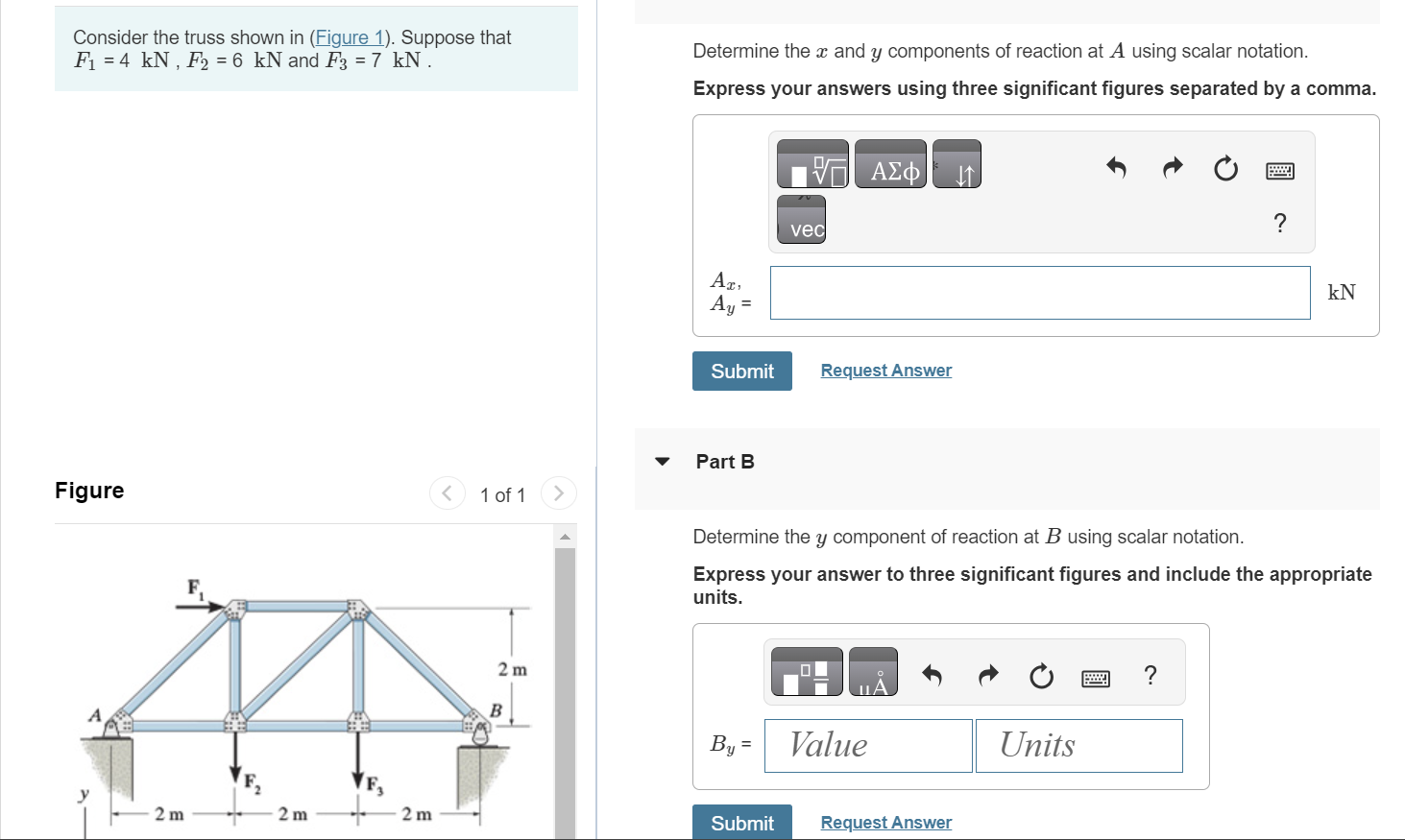Click the Ax, Ay answer input field
Viewport: 1405px width, 840px height.
coord(1039,292)
